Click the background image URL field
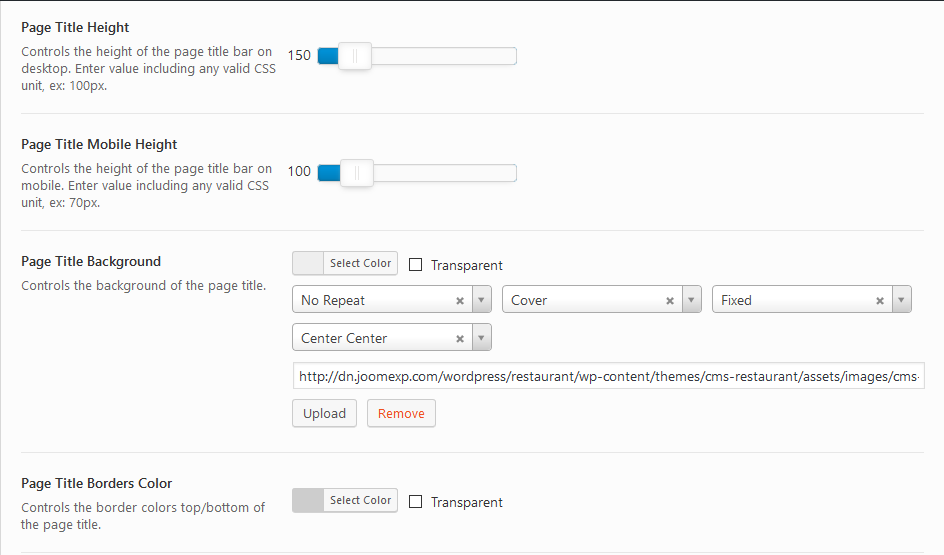Viewport: 944px width, 555px height. tap(608, 376)
